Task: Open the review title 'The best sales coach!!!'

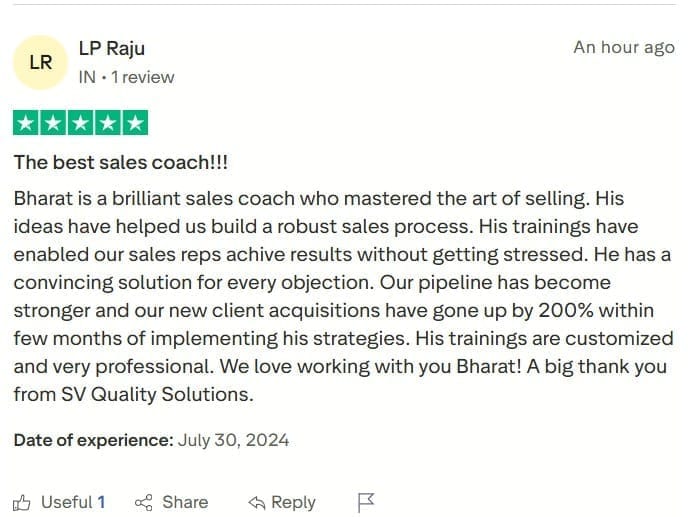Action: 120,162
